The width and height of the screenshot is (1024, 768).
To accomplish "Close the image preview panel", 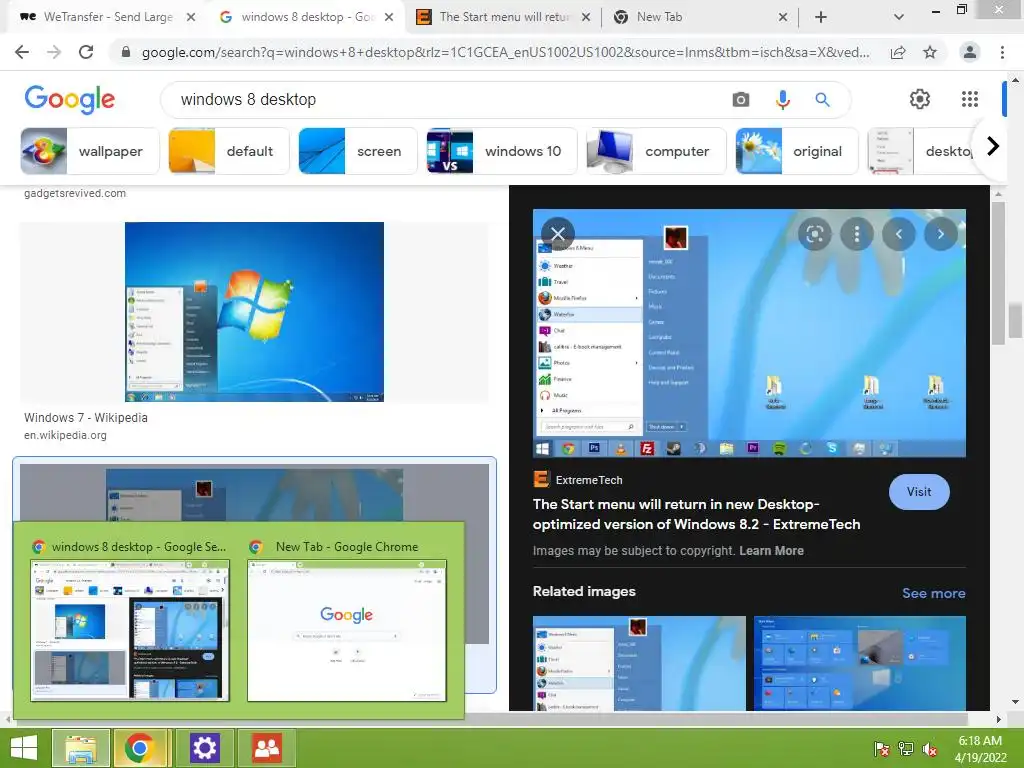I will [x=558, y=234].
